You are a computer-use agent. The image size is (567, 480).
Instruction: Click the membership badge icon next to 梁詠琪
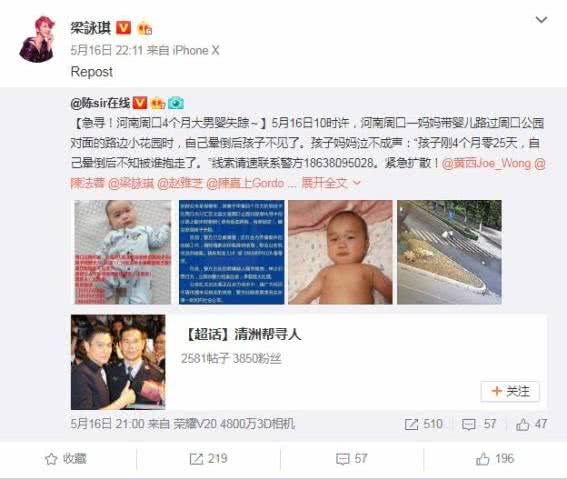(x=145, y=28)
